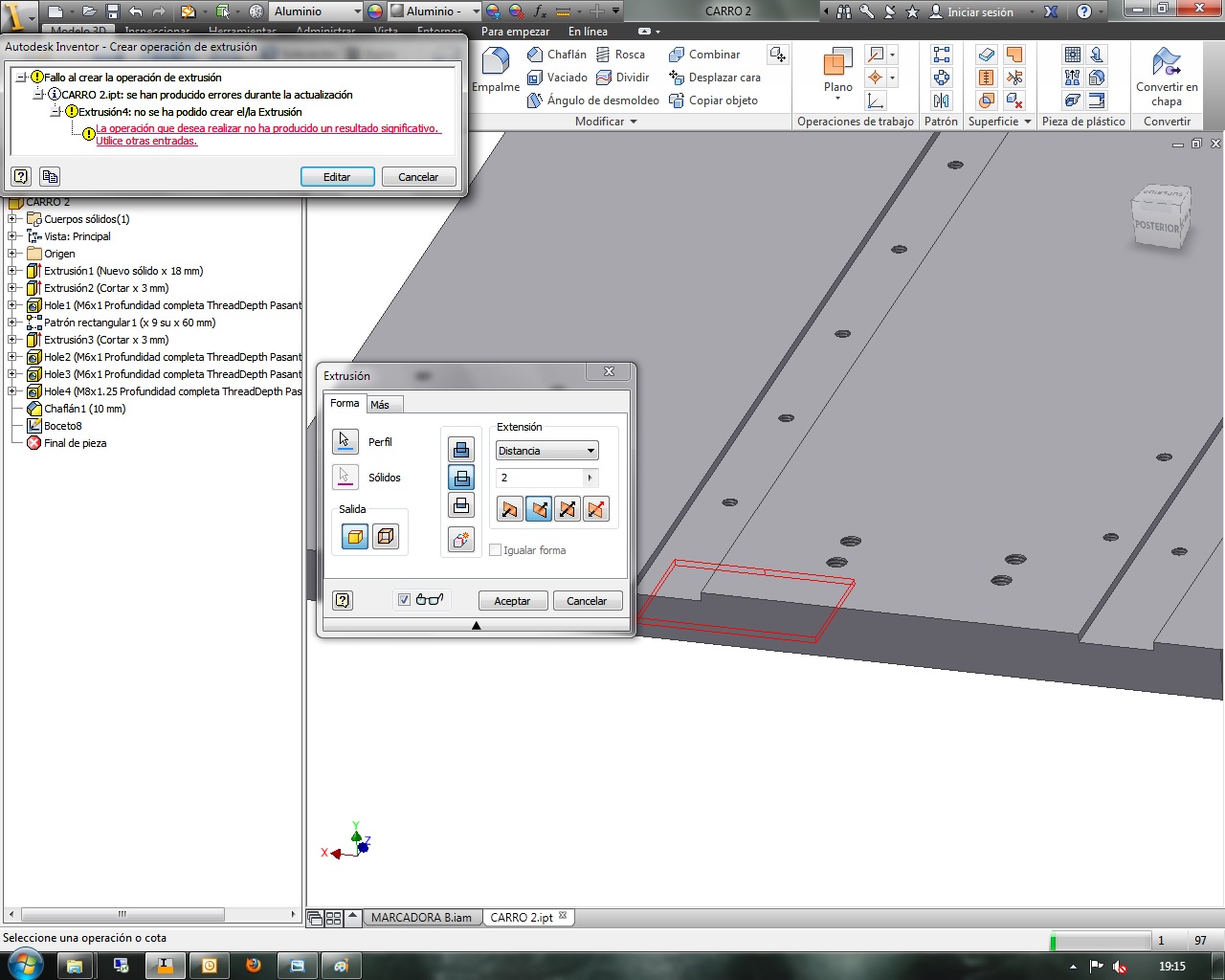Open the Modificar panel dropdown arrow

tap(634, 122)
